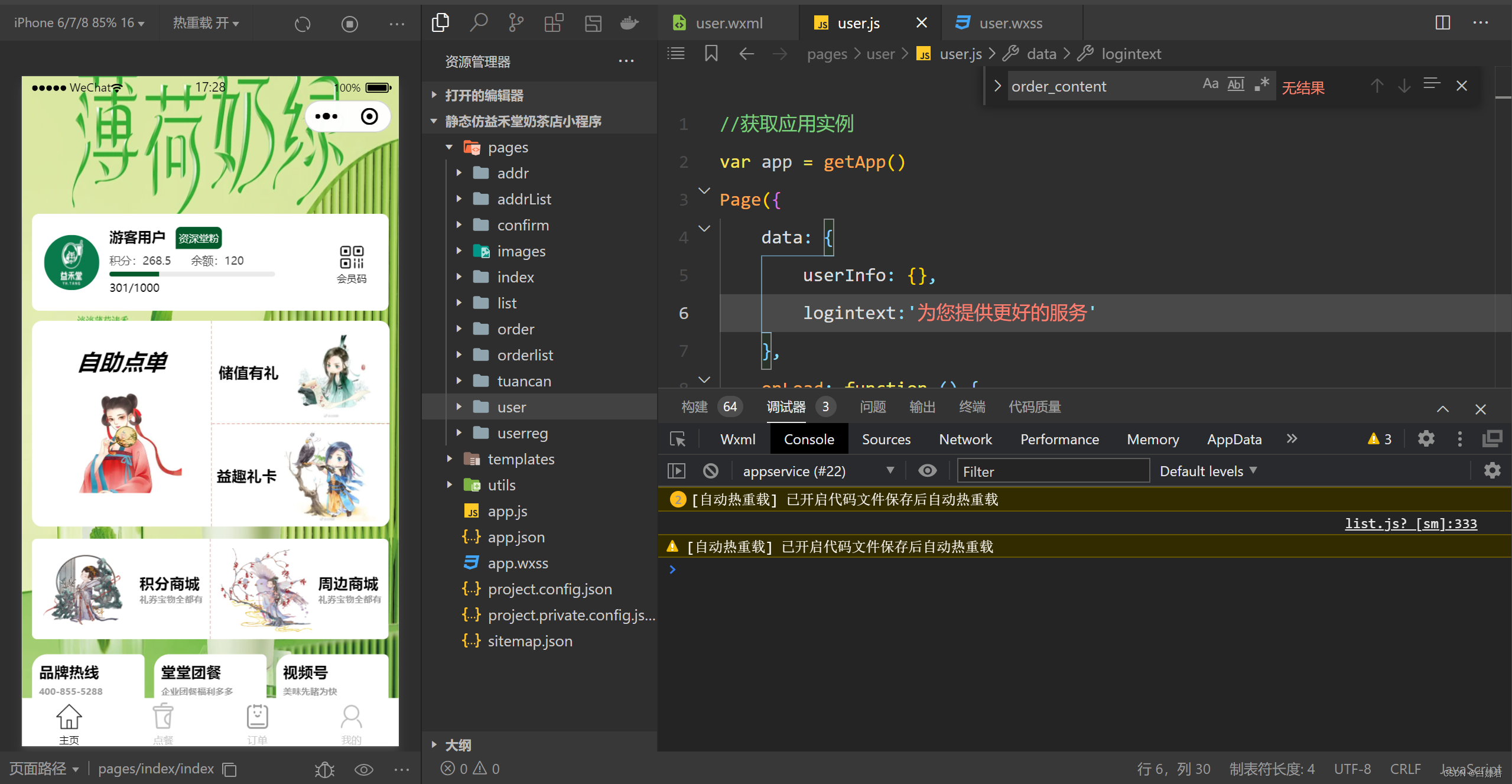This screenshot has height=784, width=1512.
Task: Open the Wxml DevTools tab
Action: point(738,439)
